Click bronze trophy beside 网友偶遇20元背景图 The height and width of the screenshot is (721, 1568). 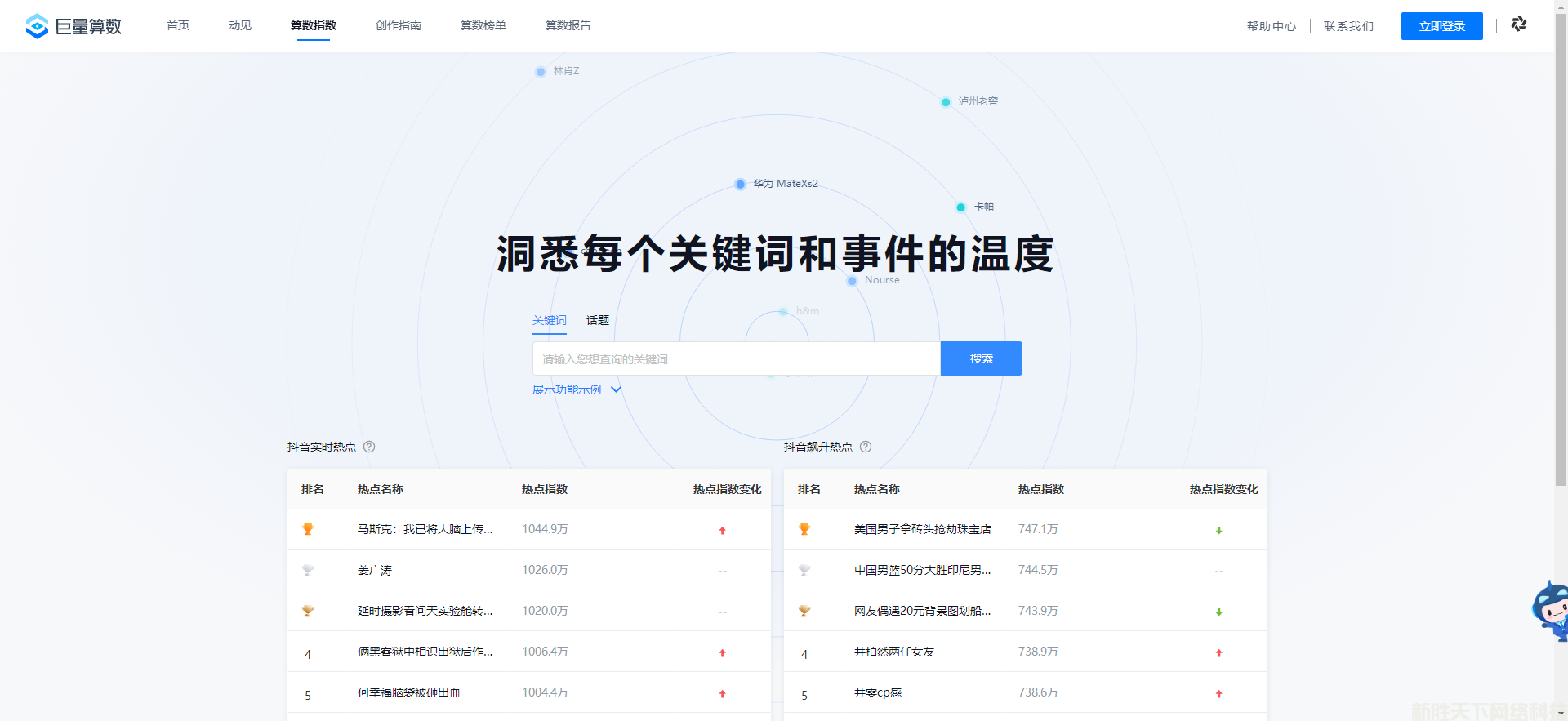click(804, 611)
